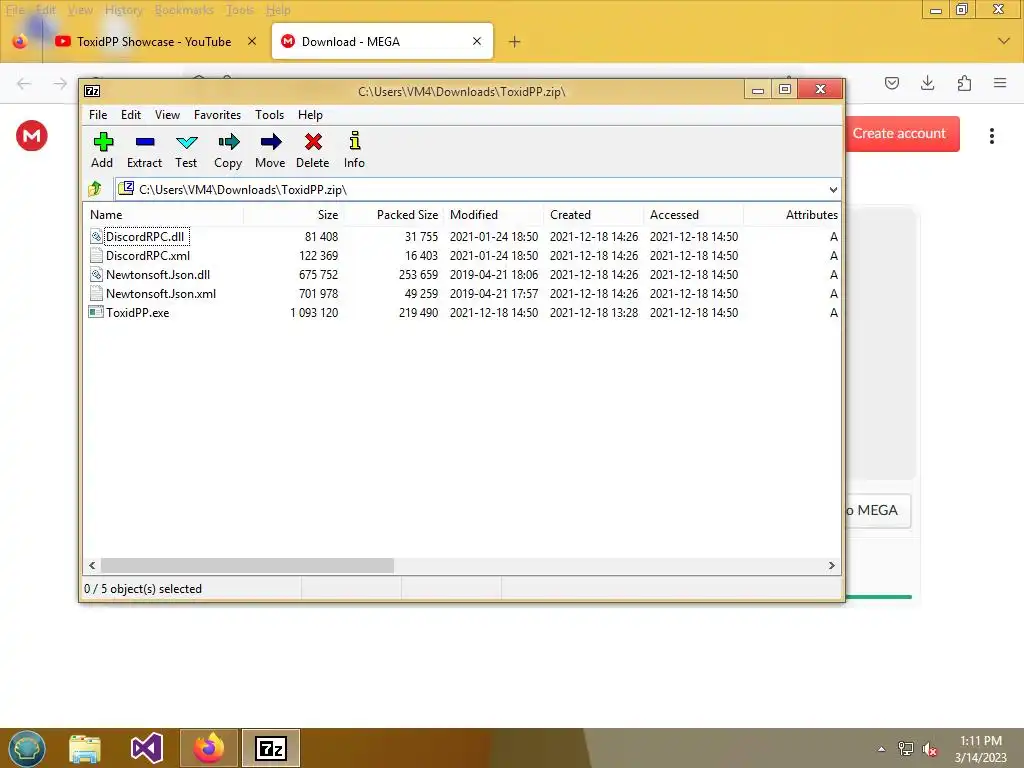Open Visual Studio from the taskbar
The image size is (1024, 768).
point(147,748)
